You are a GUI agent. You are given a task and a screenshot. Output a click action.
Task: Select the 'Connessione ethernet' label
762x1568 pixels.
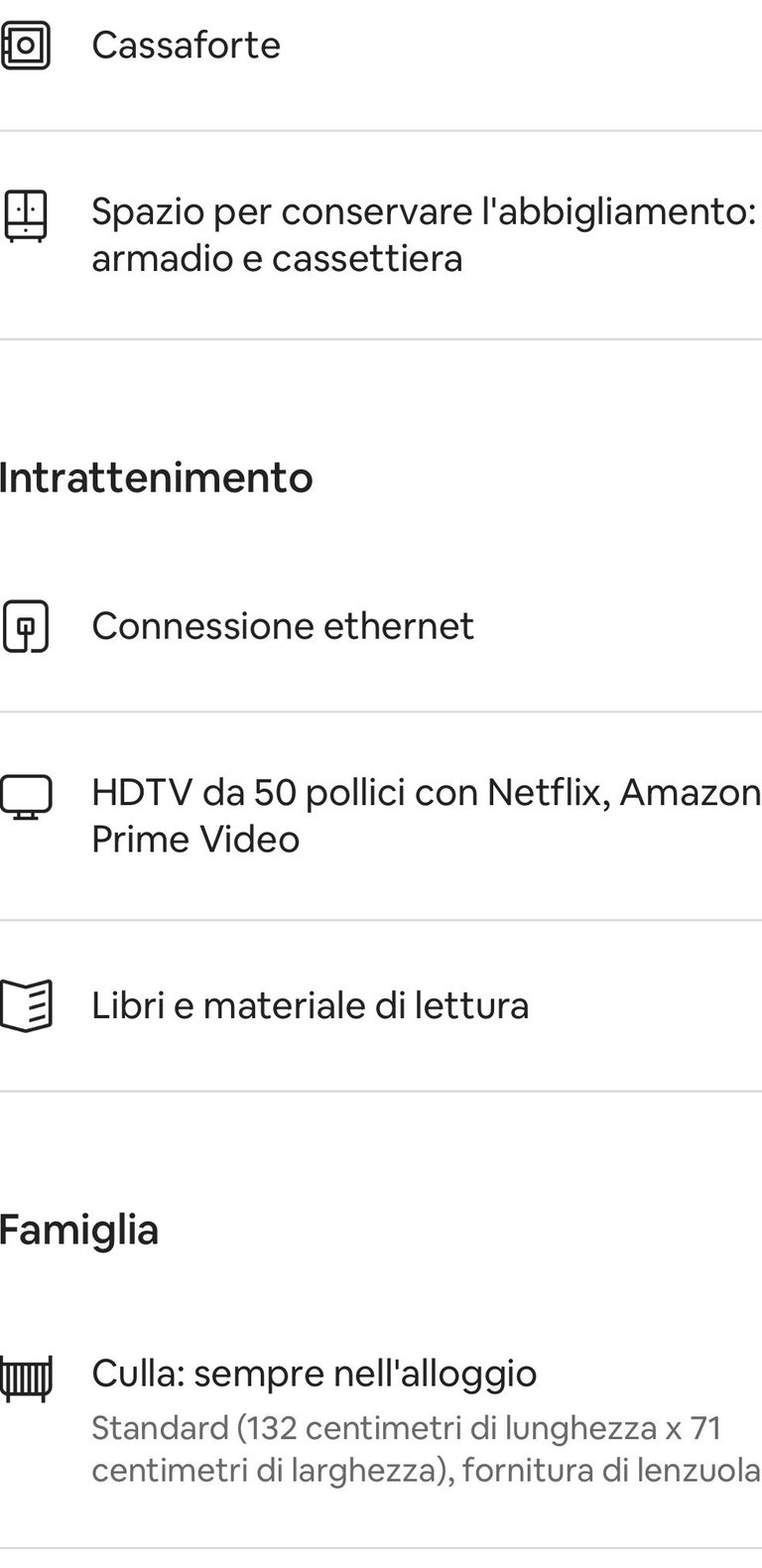(x=283, y=626)
